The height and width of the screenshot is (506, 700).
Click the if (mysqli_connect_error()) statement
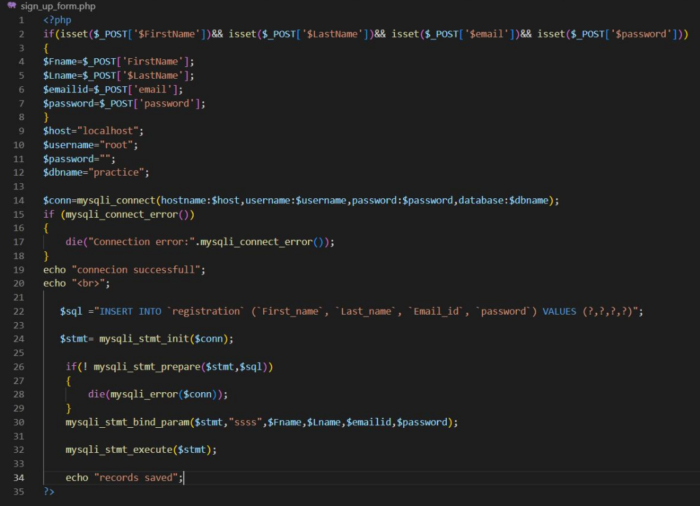tap(119, 214)
